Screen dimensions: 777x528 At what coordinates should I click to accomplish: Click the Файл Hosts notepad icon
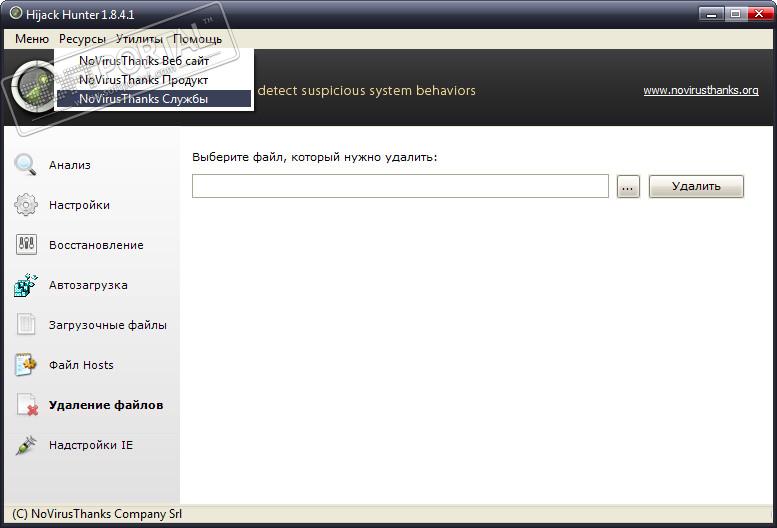point(26,365)
